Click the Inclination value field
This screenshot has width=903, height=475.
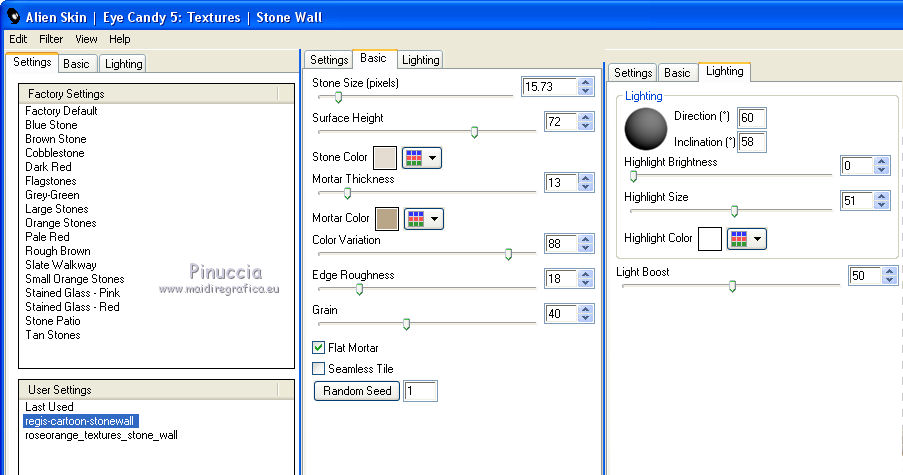click(752, 142)
